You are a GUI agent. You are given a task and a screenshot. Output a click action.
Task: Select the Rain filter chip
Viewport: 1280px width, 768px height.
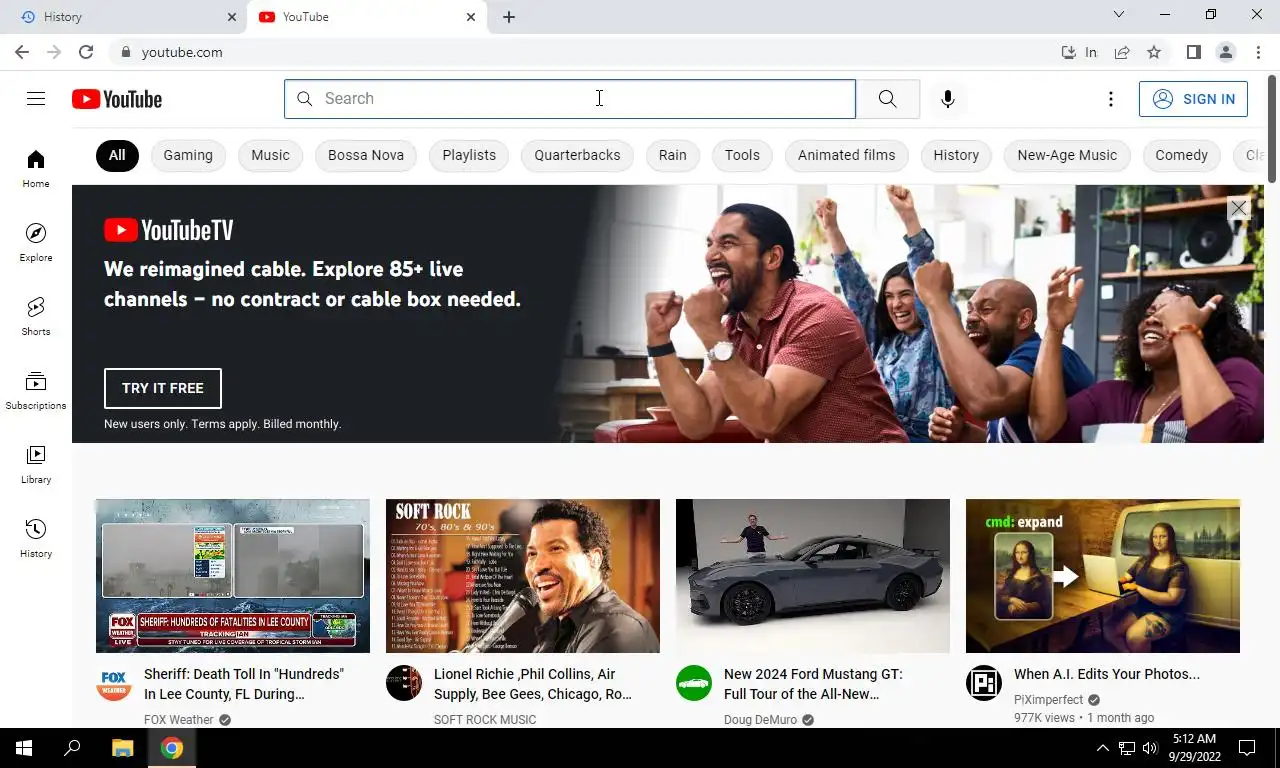point(673,155)
